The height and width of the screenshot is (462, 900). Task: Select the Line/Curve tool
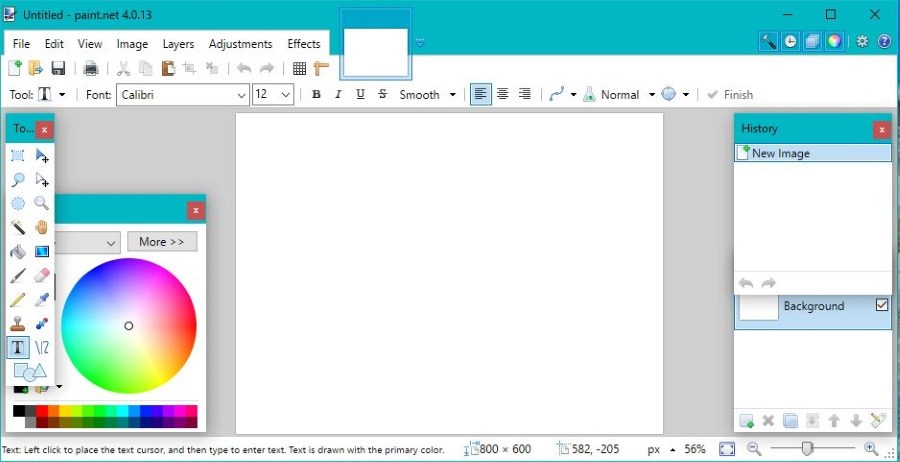point(42,347)
